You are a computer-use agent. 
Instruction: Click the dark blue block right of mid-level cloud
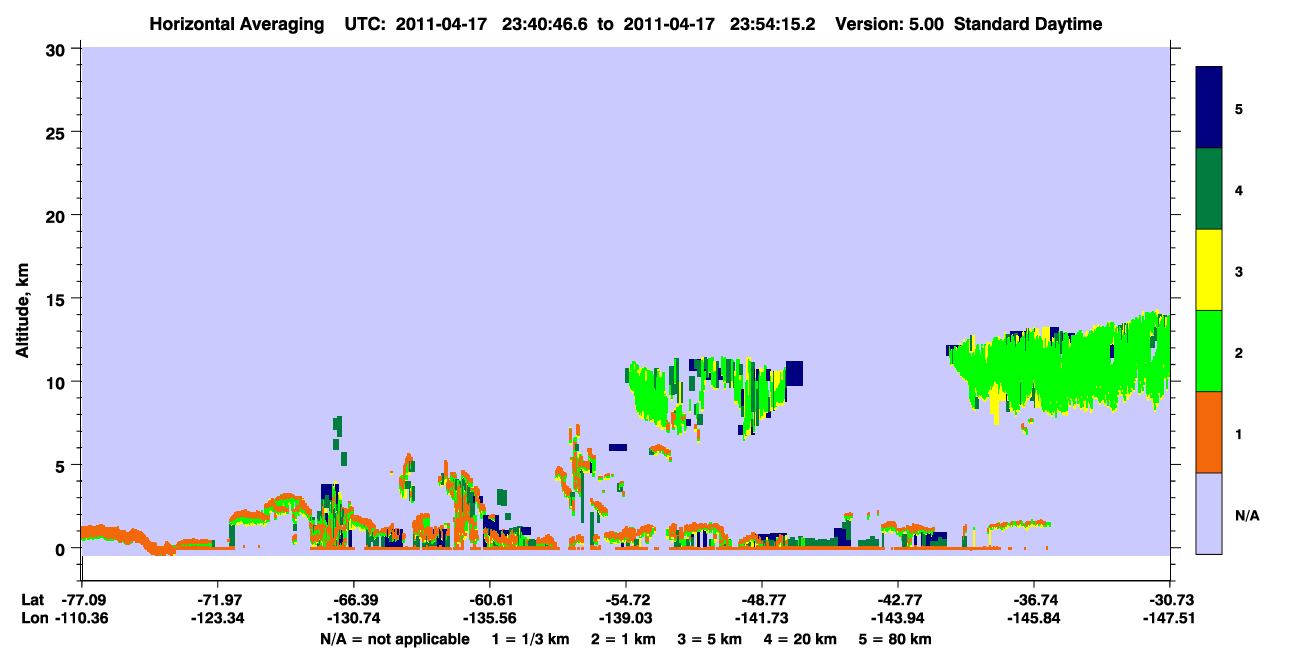[x=795, y=373]
